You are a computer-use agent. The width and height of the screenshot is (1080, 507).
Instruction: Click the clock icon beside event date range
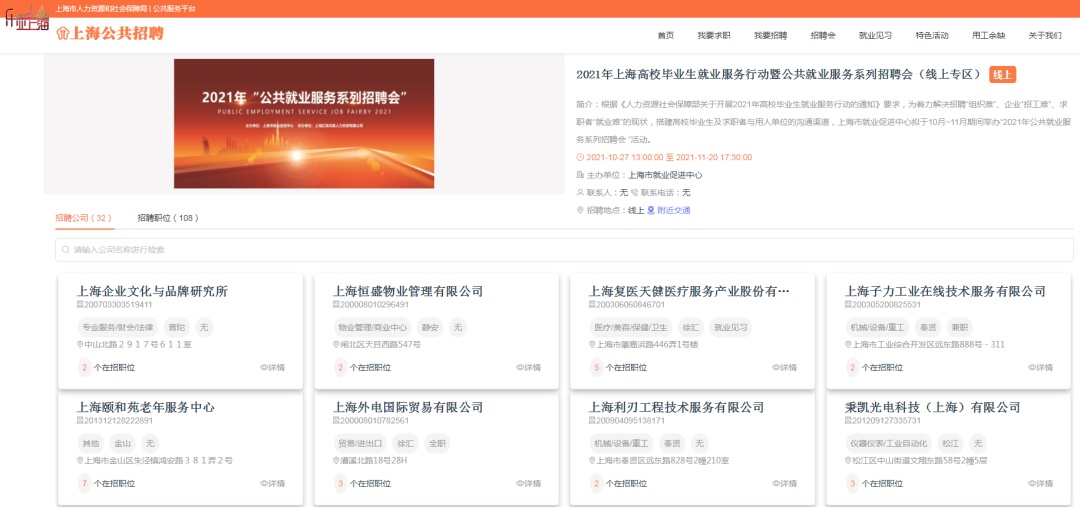580,158
